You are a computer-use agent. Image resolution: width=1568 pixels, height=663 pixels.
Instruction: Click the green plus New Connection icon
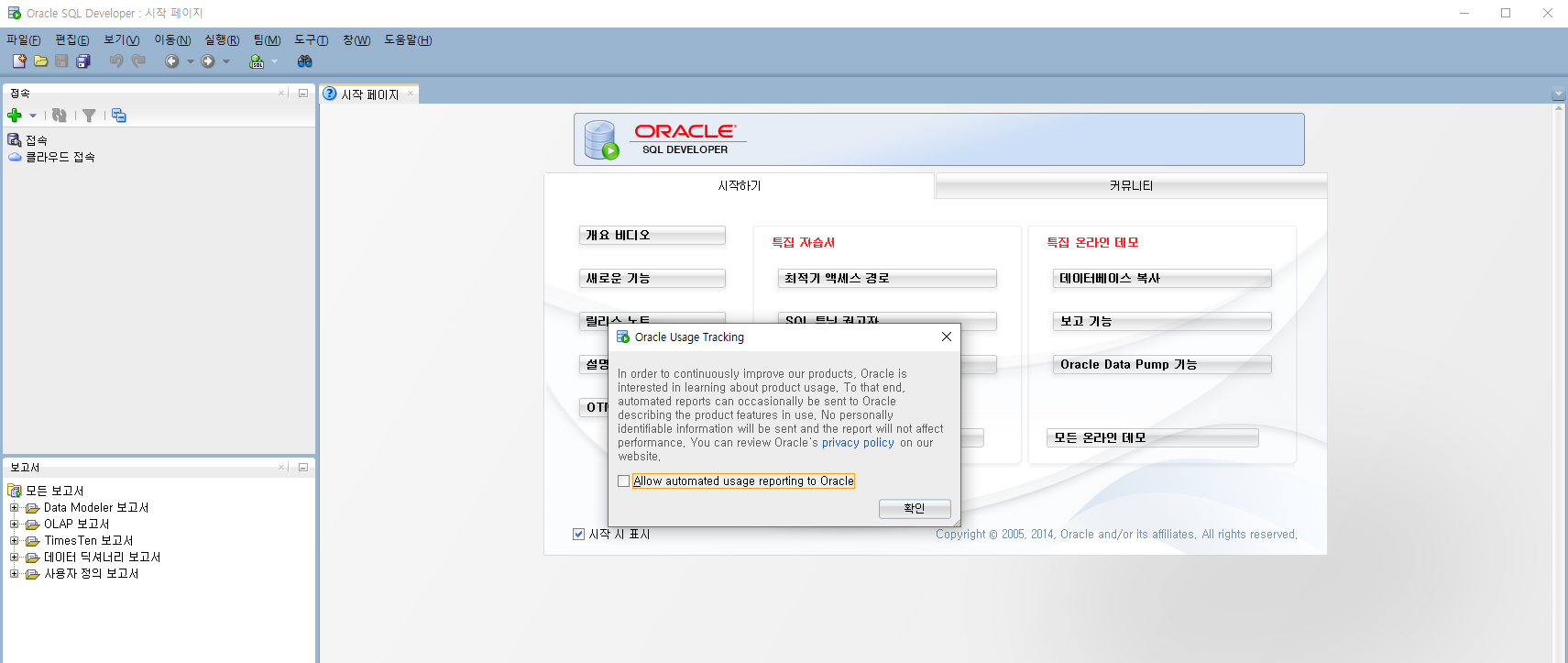click(15, 116)
